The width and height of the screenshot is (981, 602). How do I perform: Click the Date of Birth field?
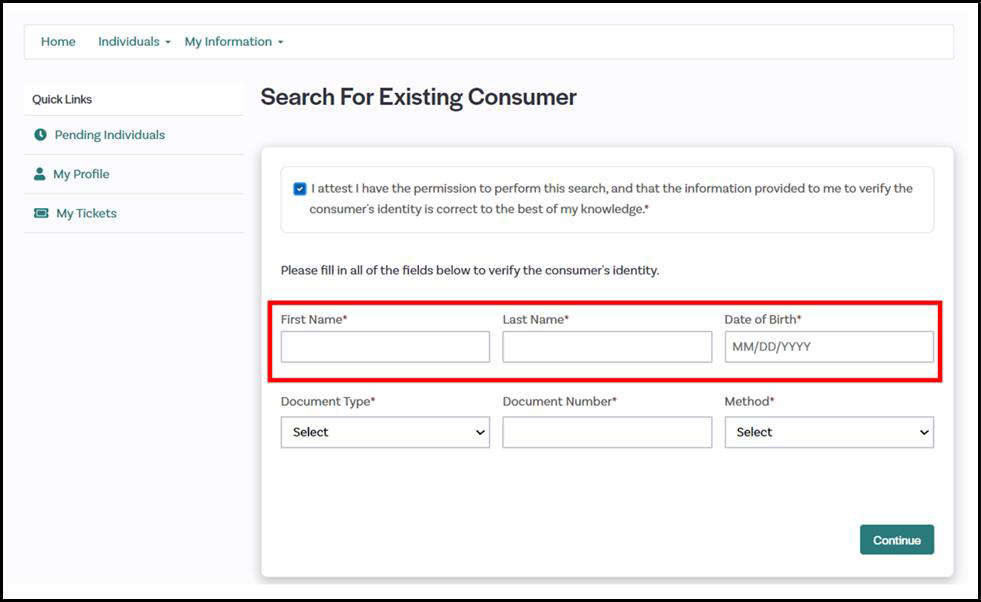tap(829, 347)
